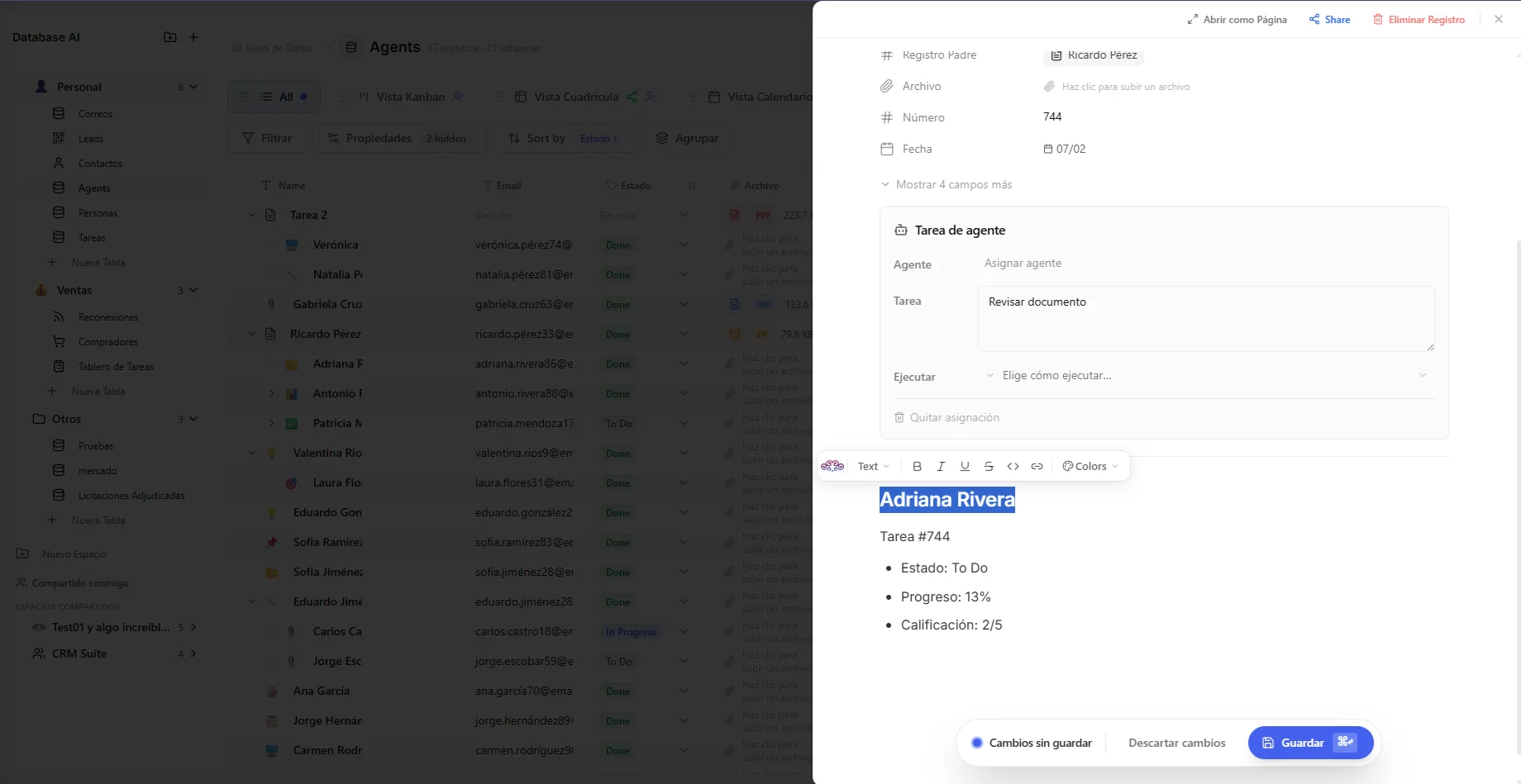Open the Reconexiones table
1521x784 pixels.
(108, 317)
